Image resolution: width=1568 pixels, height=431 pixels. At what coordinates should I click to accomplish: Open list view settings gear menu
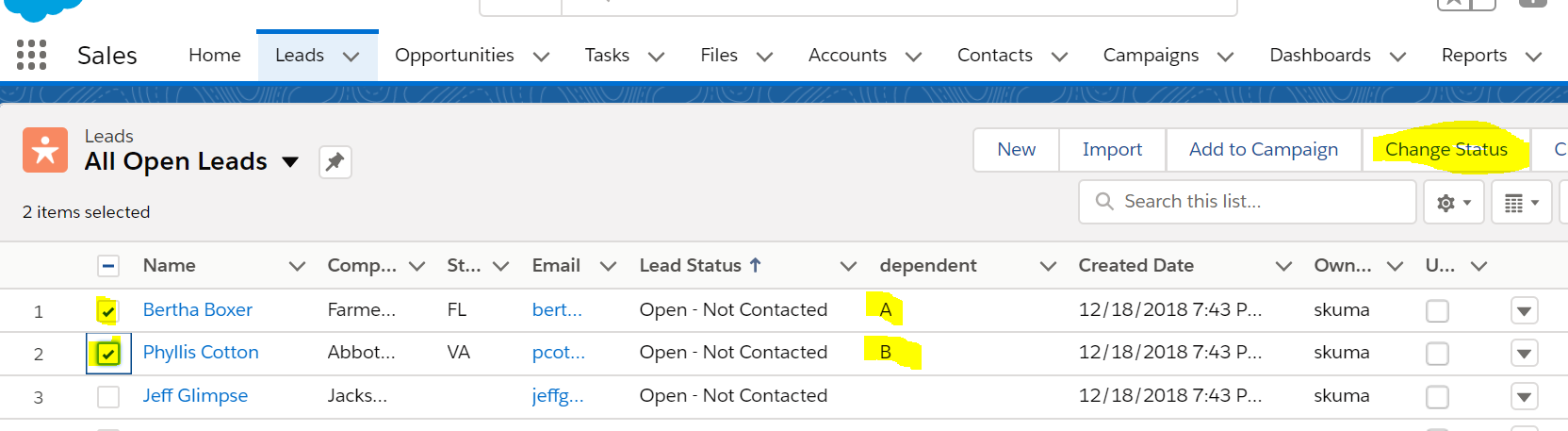(x=1454, y=202)
